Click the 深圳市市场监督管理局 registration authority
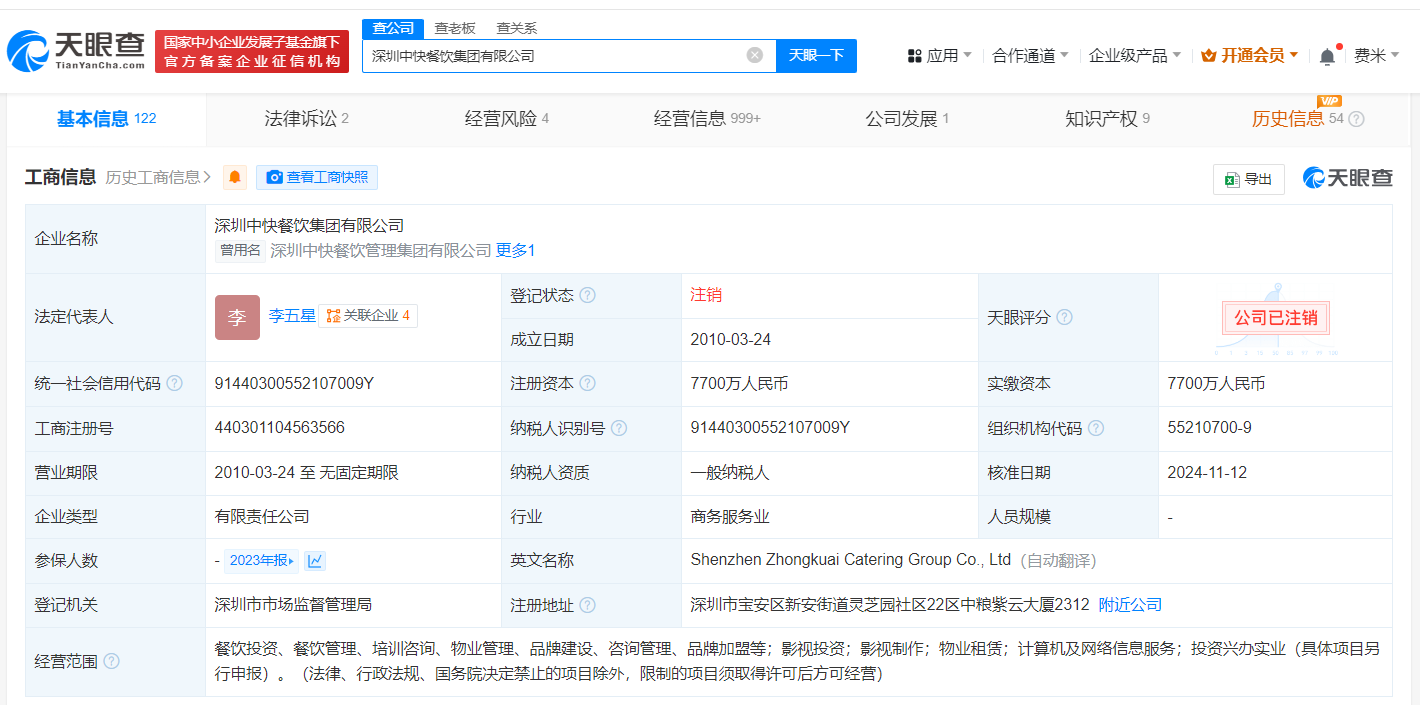The height and width of the screenshot is (705, 1420). coord(293,605)
